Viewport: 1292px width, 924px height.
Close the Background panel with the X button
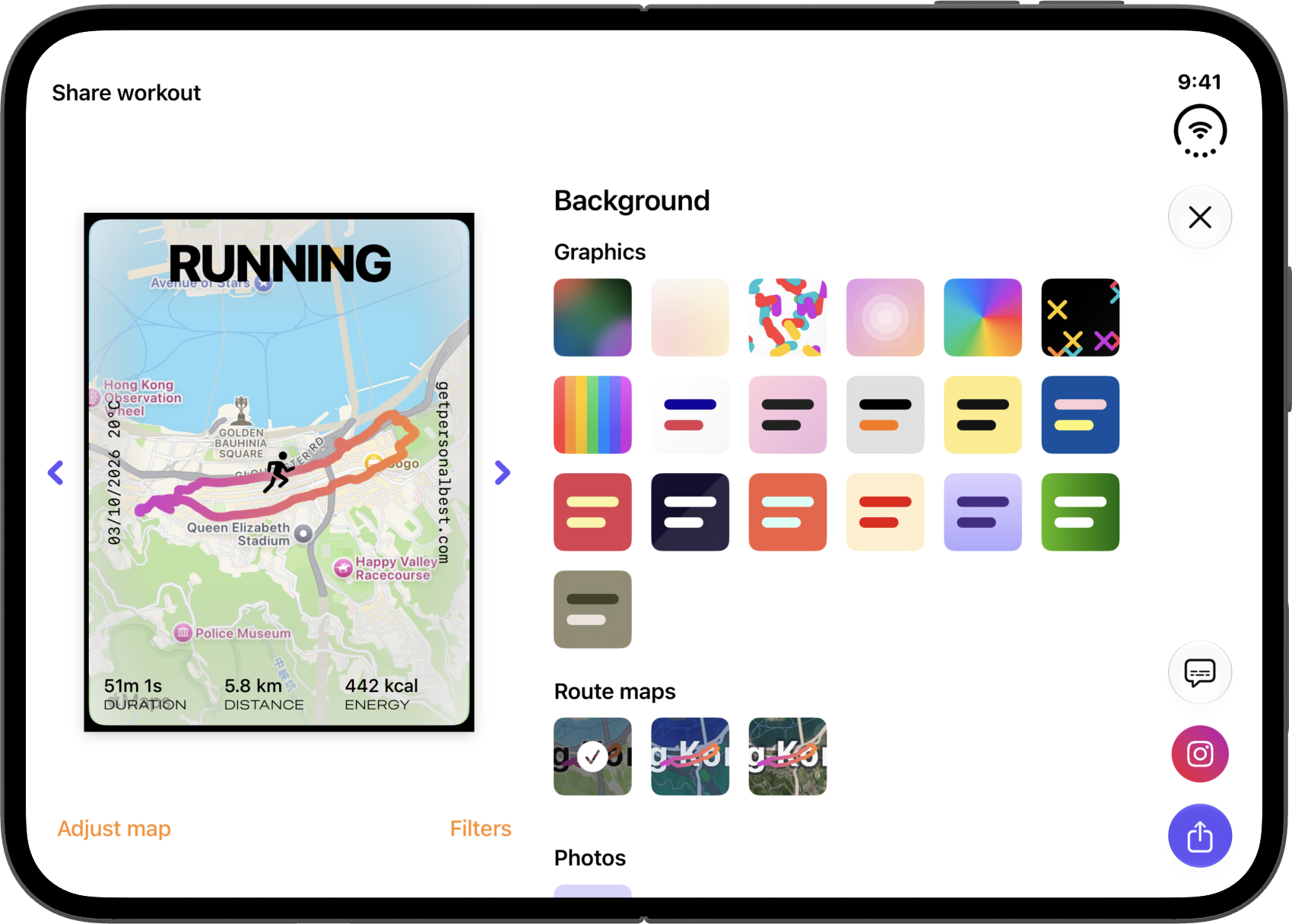[x=1200, y=218]
